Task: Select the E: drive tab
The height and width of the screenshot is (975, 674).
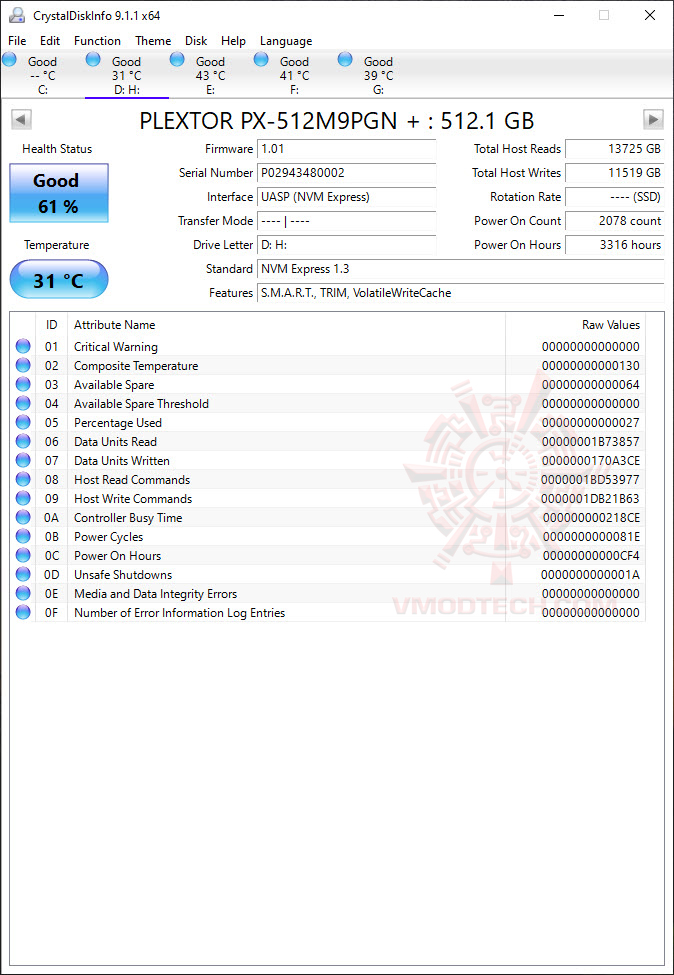Action: click(x=210, y=75)
